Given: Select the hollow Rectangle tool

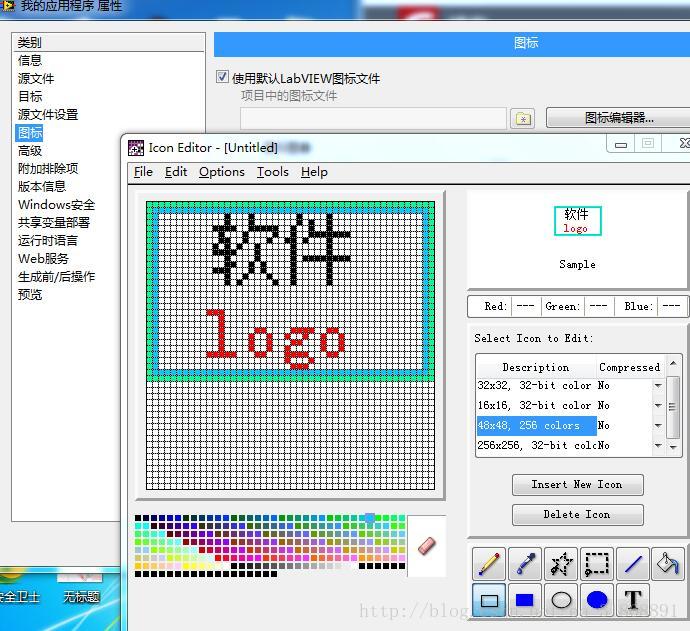Looking at the screenshot, I should pyautogui.click(x=489, y=599).
